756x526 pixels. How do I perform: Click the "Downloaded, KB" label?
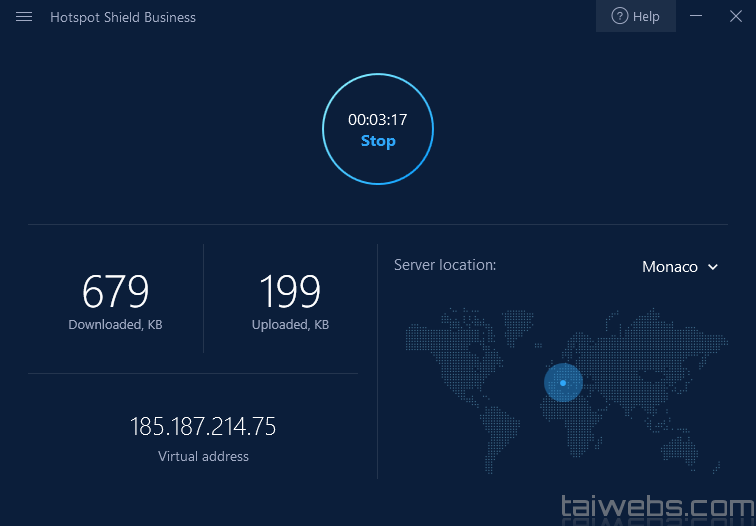pyautogui.click(x=115, y=325)
